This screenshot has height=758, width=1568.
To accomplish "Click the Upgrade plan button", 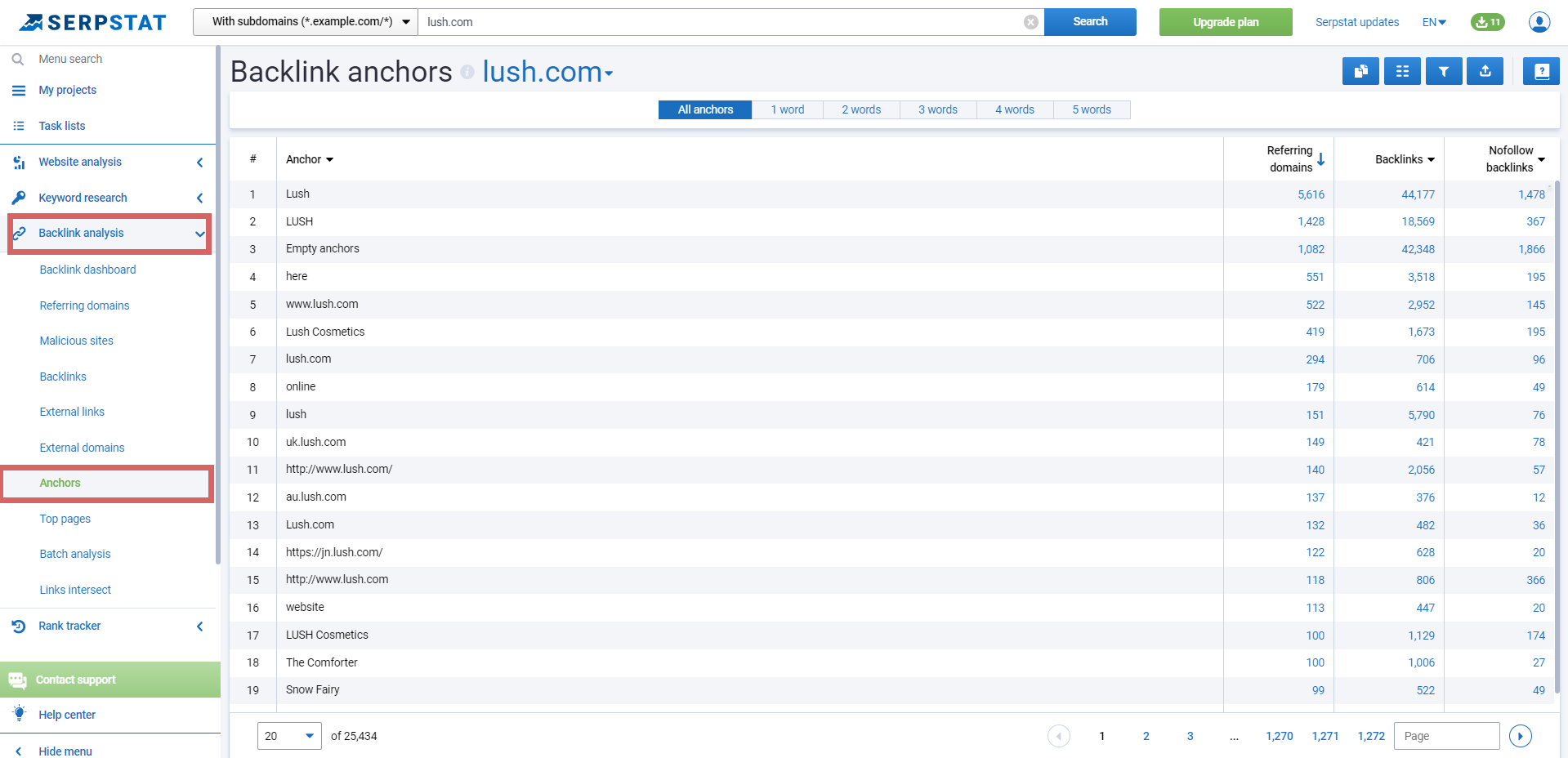I will click(1225, 22).
